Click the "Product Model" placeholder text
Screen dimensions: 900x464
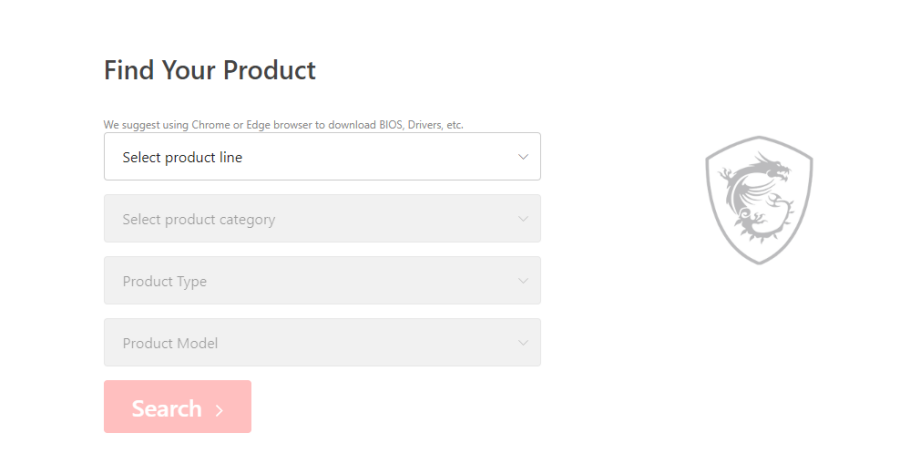(x=170, y=343)
